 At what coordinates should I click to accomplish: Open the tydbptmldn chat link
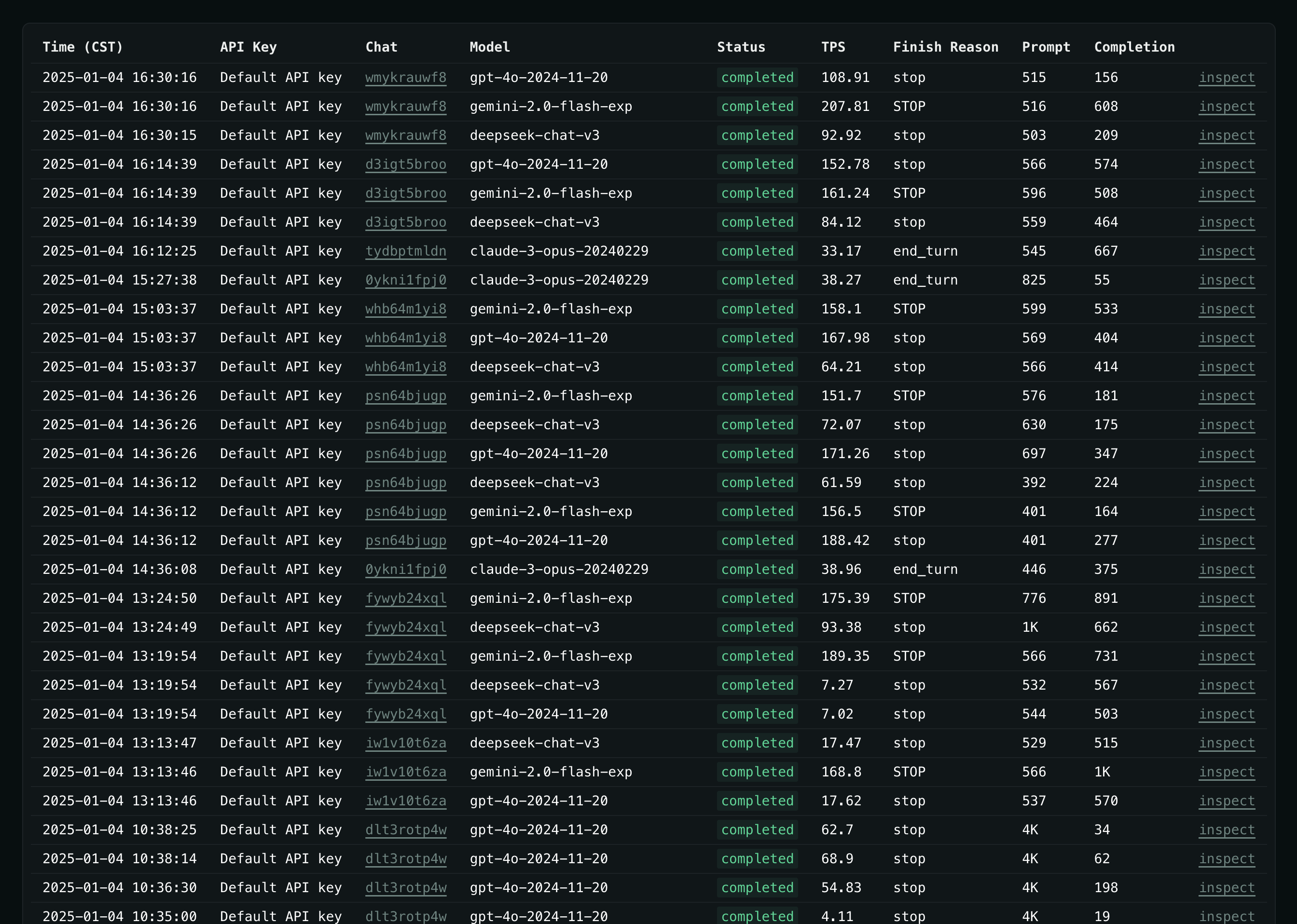406,251
